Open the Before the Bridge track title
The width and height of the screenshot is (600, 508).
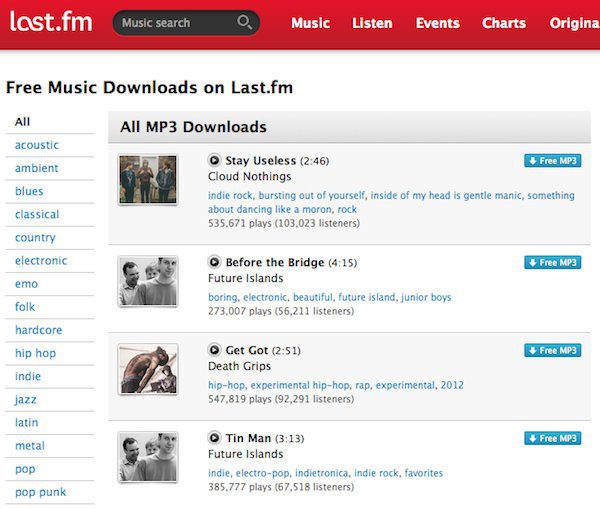[x=275, y=262]
